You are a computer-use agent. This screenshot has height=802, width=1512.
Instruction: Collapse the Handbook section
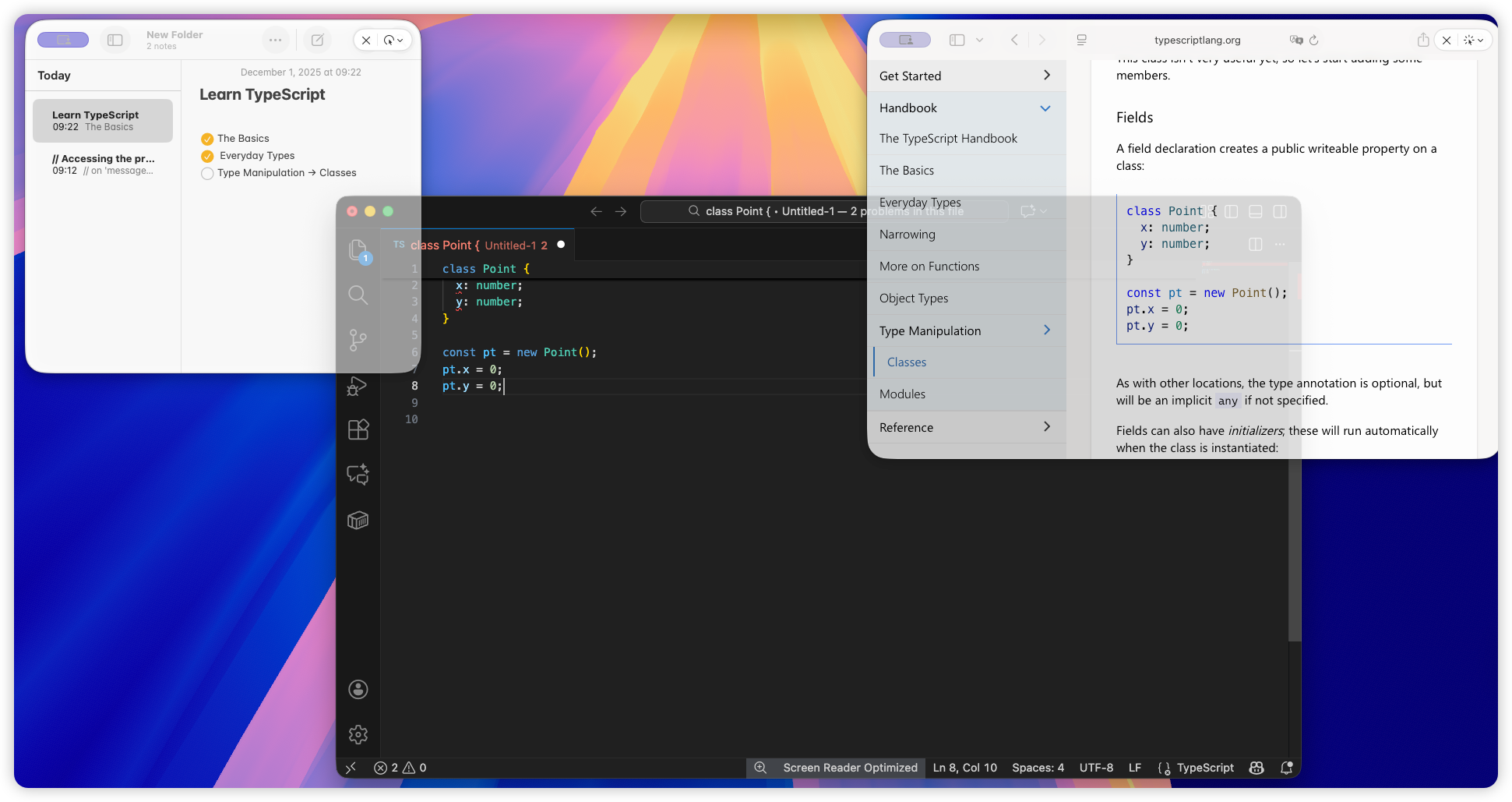[x=1045, y=108]
